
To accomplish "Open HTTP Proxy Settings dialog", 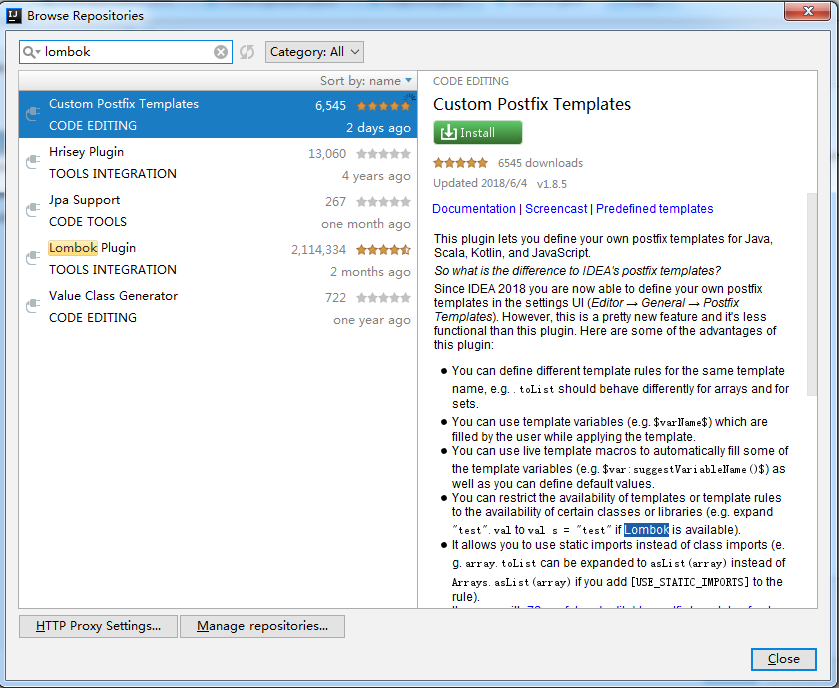I will (98, 626).
